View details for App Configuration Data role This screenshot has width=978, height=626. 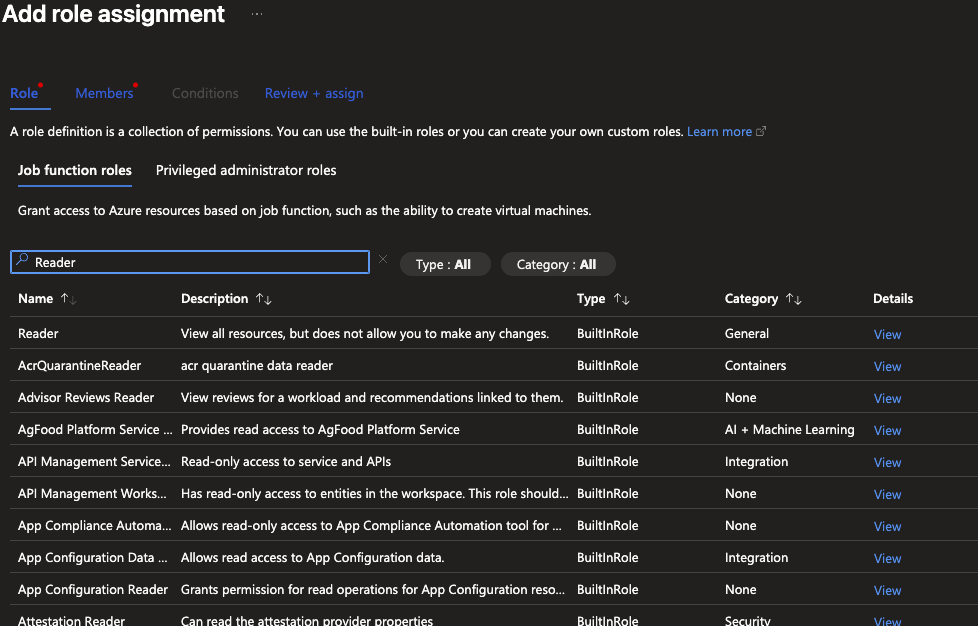[887, 559]
